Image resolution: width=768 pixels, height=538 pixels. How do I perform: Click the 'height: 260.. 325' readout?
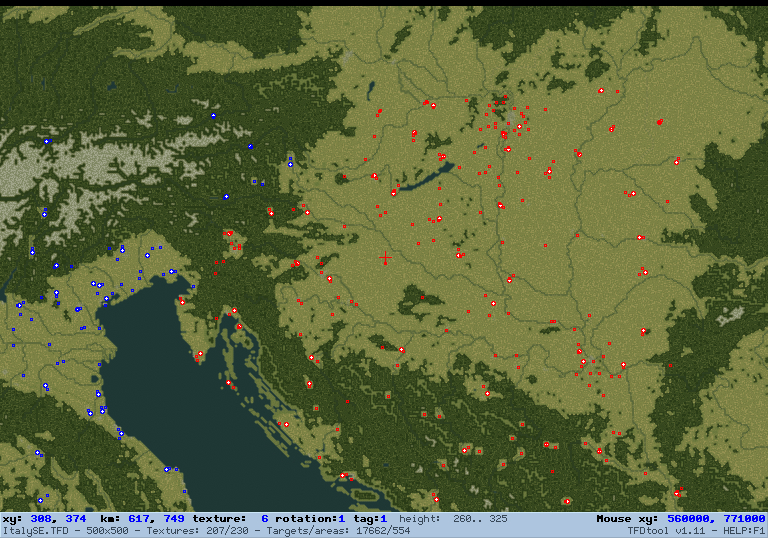[453, 518]
